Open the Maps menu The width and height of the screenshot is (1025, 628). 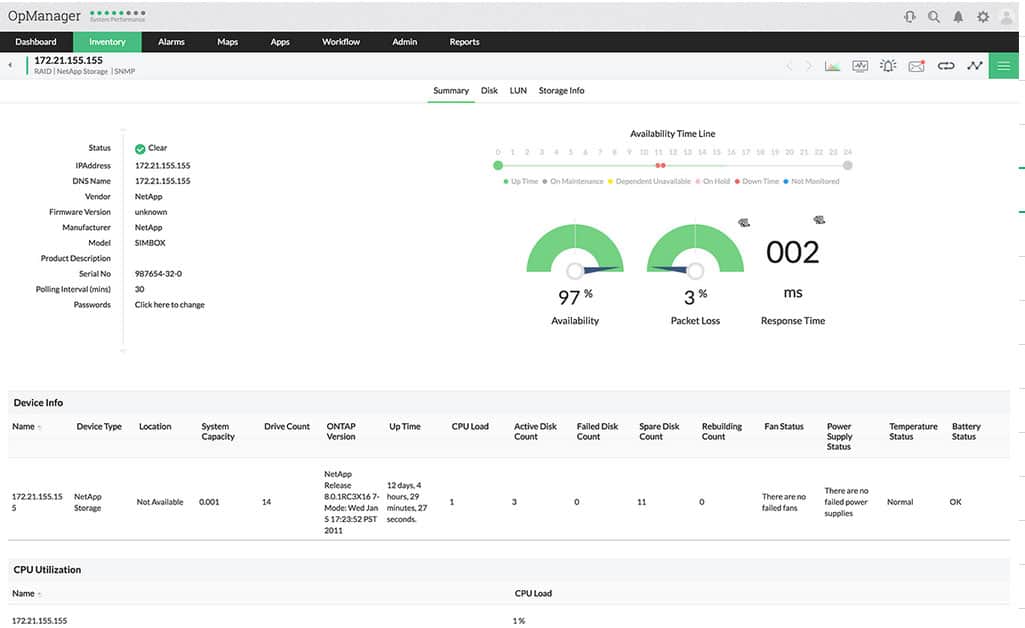coord(227,42)
